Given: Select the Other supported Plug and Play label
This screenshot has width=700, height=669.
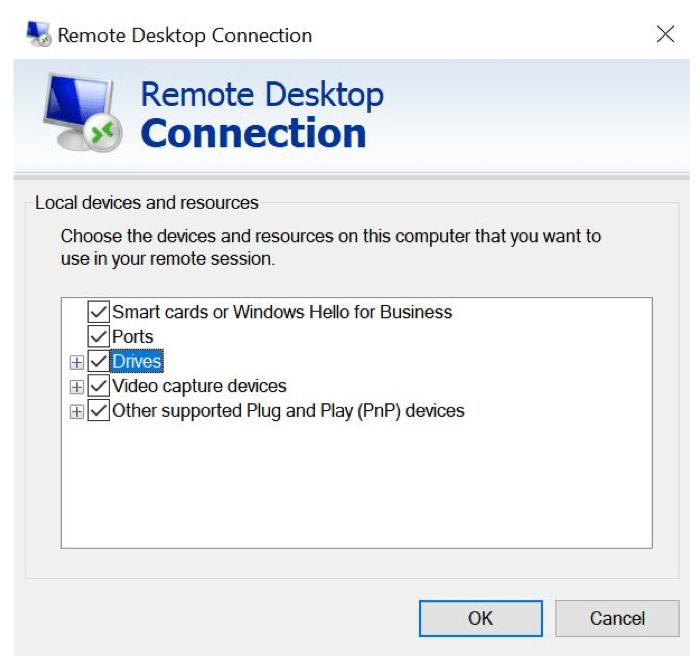Looking at the screenshot, I should [288, 410].
